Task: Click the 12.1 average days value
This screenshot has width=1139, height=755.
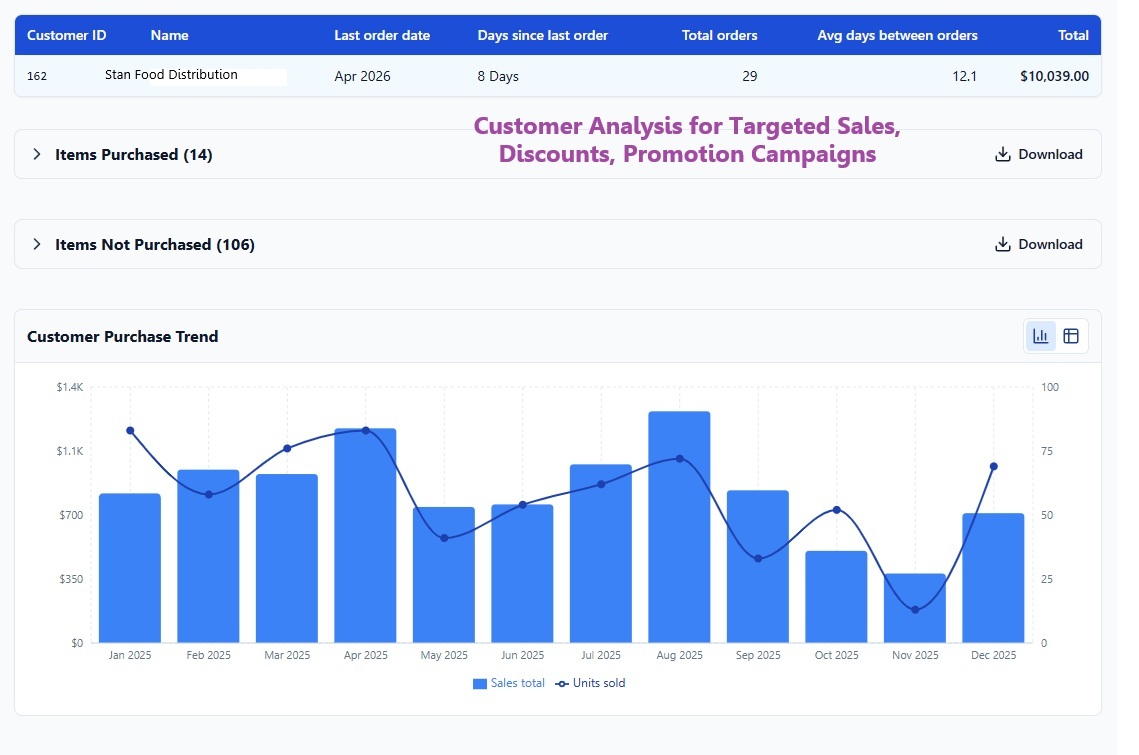Action: pyautogui.click(x=965, y=76)
